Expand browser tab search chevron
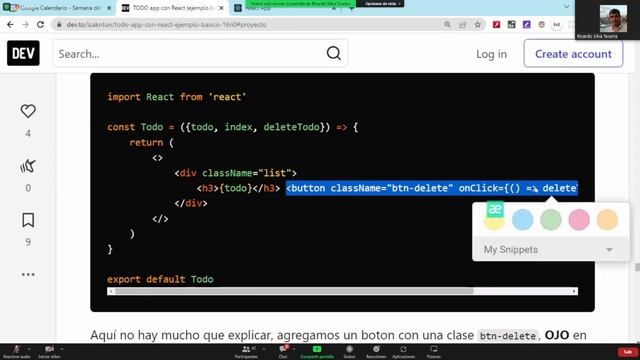Viewport: 640px width, 360px height. [567, 7]
